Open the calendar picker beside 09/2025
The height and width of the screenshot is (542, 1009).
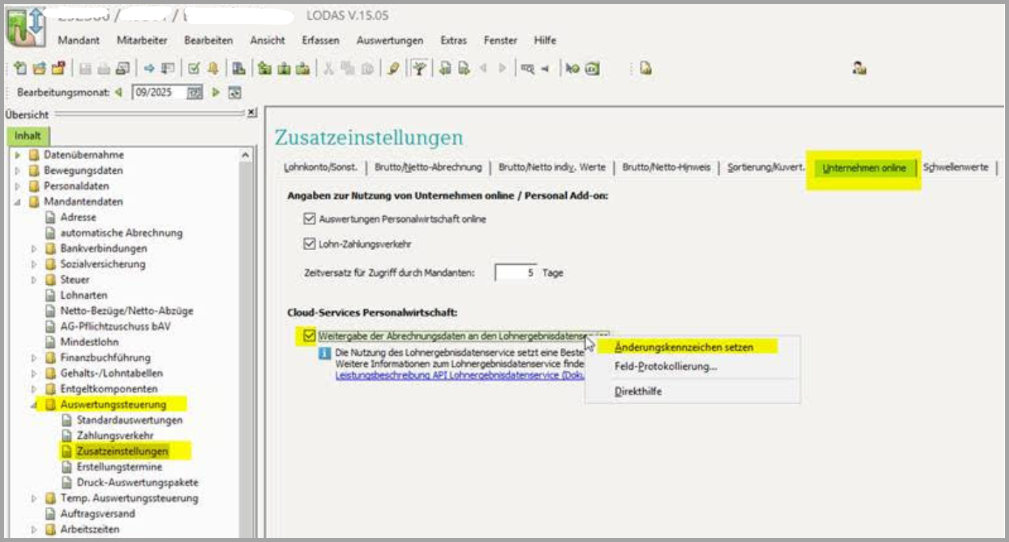195,92
